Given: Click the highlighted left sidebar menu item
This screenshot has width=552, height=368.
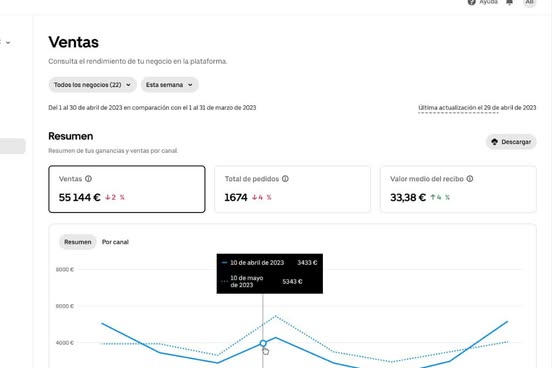Looking at the screenshot, I should tap(12, 146).
